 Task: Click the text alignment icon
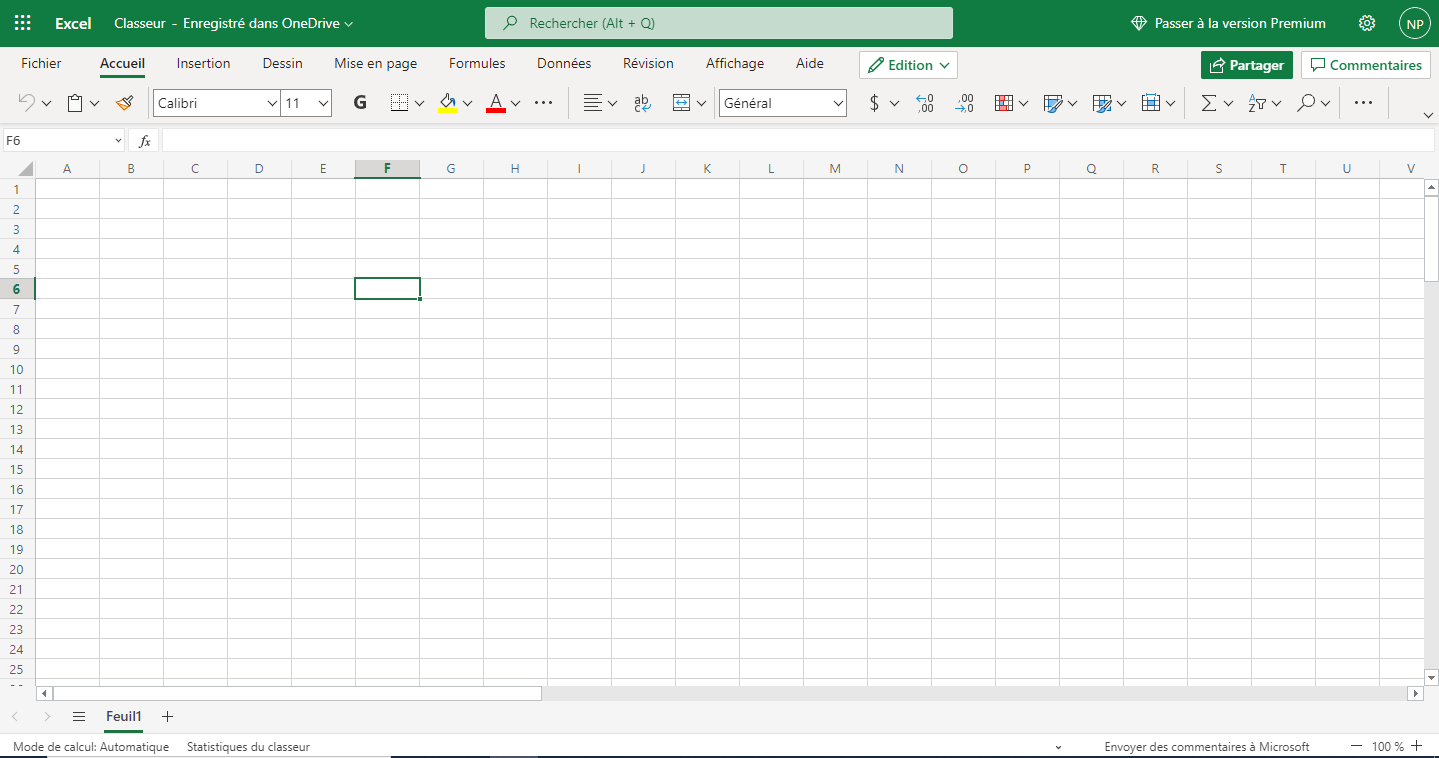tap(593, 103)
